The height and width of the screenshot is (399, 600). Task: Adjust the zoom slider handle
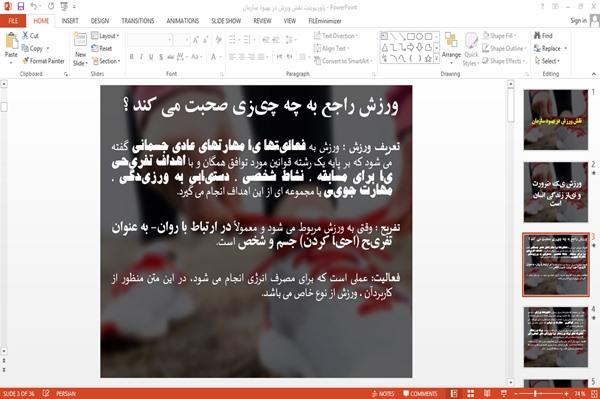pos(535,394)
